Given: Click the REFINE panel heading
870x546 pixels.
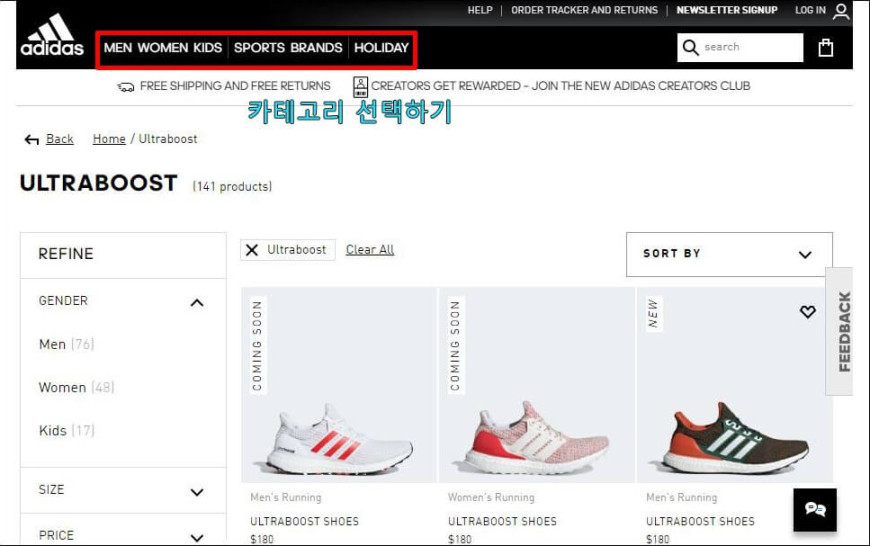Looking at the screenshot, I should 66,254.
